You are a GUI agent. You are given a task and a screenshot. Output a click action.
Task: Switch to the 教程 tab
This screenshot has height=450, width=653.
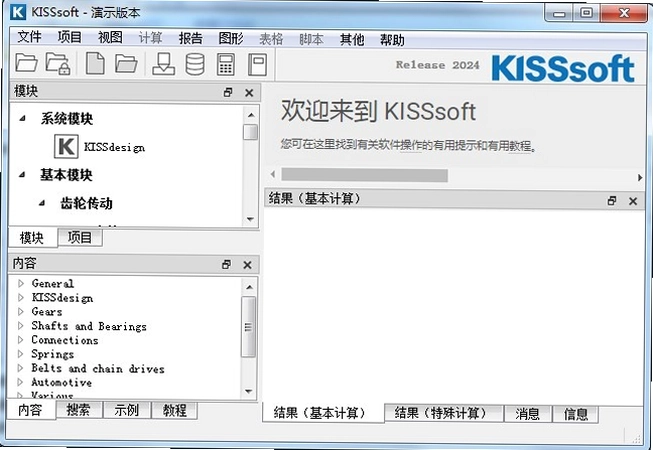tap(174, 410)
